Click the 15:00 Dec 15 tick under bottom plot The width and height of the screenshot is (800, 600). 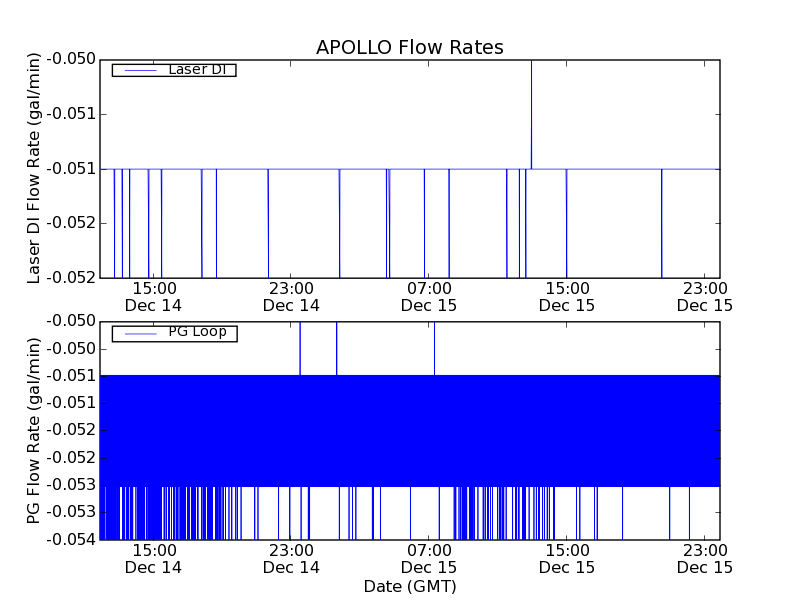tap(566, 558)
